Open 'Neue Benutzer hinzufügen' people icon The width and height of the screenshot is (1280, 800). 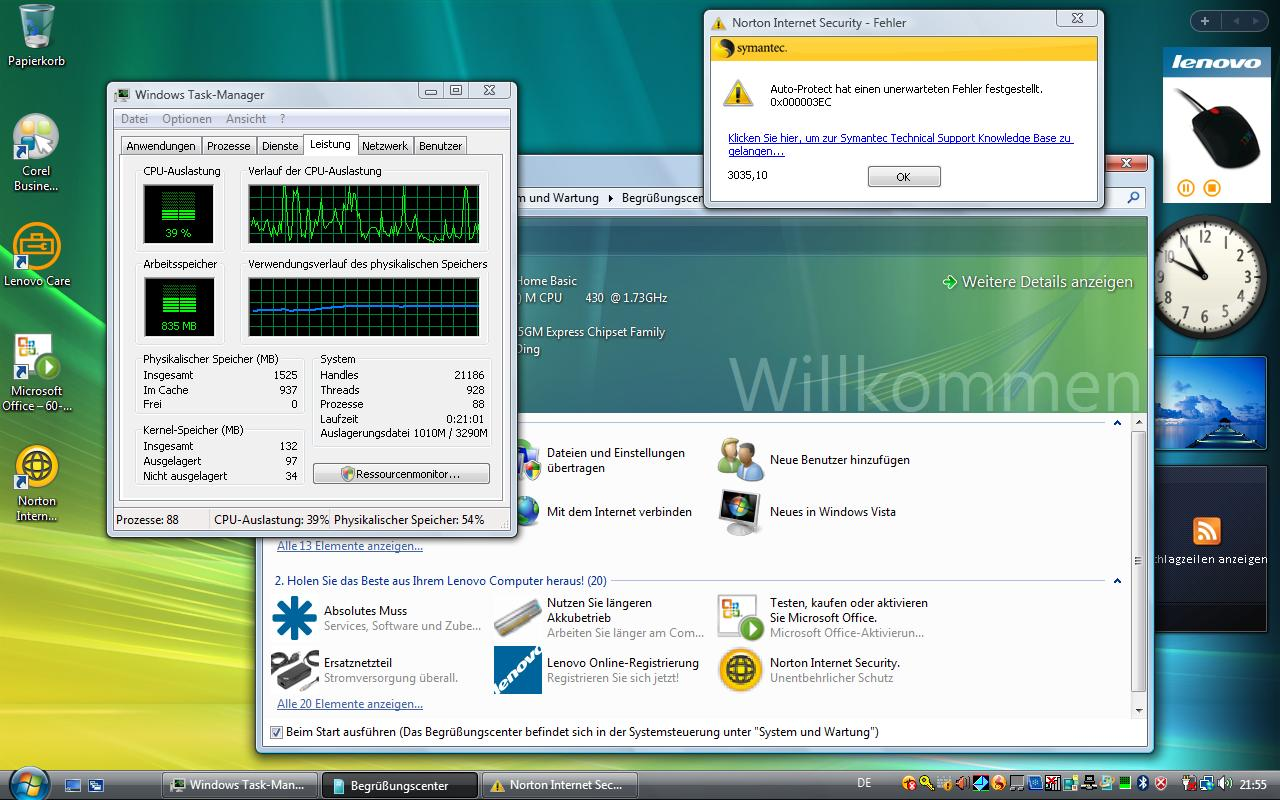click(x=740, y=459)
